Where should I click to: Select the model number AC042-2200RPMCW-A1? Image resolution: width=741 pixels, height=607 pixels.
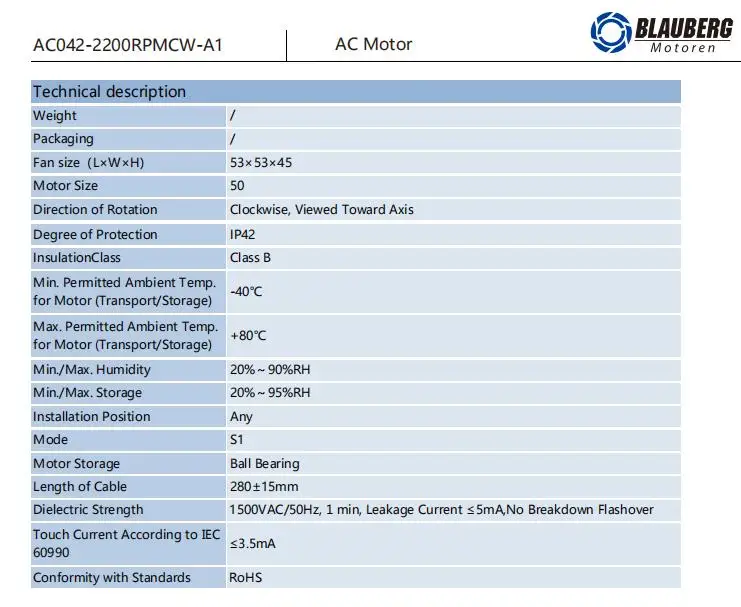coord(128,45)
